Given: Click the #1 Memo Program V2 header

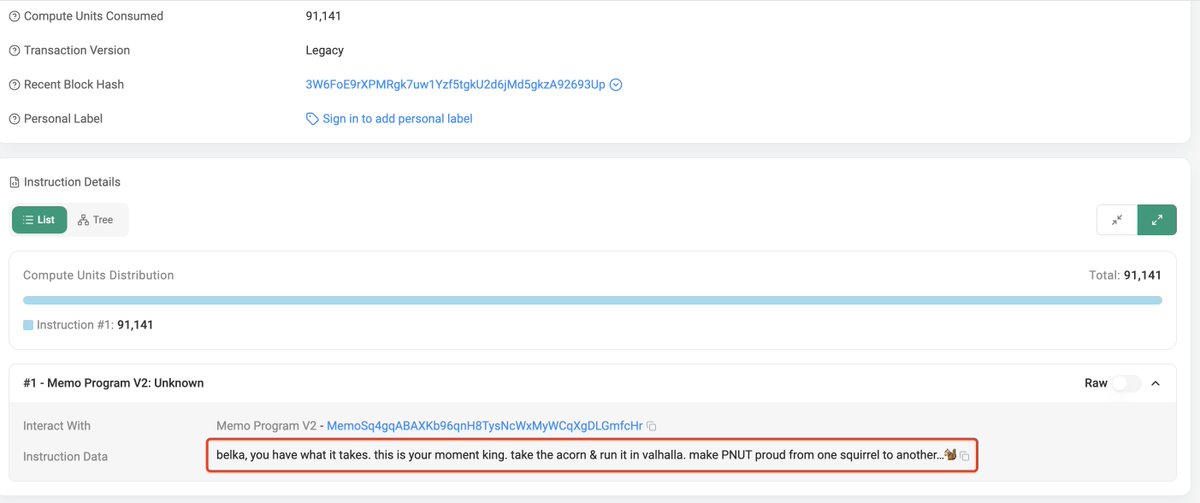Looking at the screenshot, I should point(114,383).
